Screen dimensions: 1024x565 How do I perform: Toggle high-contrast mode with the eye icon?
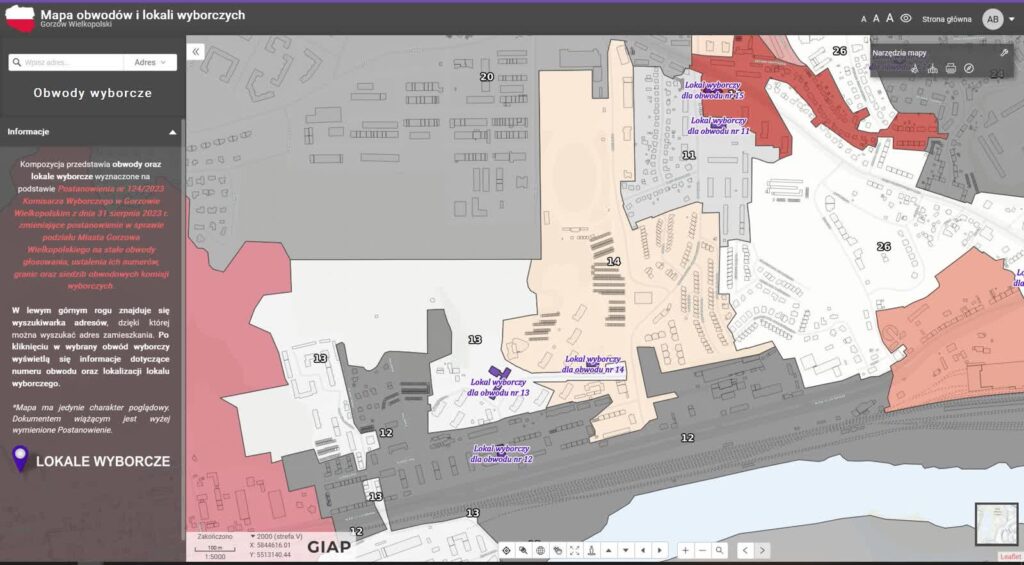(x=906, y=18)
